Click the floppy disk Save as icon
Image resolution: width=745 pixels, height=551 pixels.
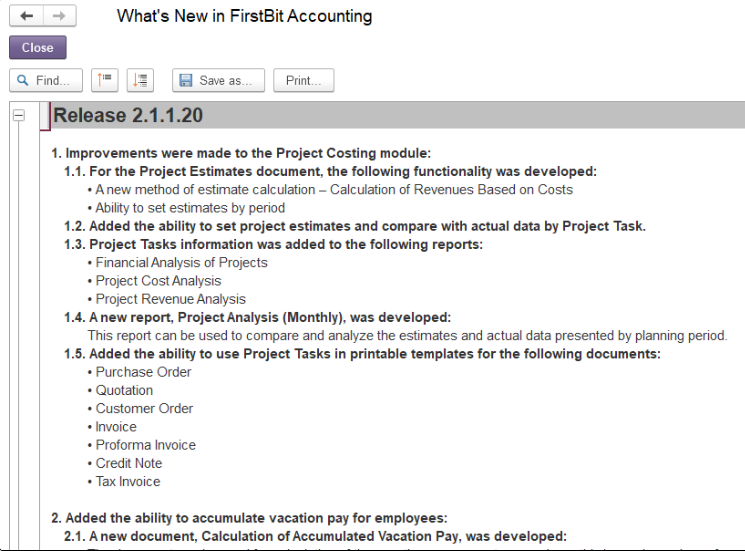click(x=186, y=80)
